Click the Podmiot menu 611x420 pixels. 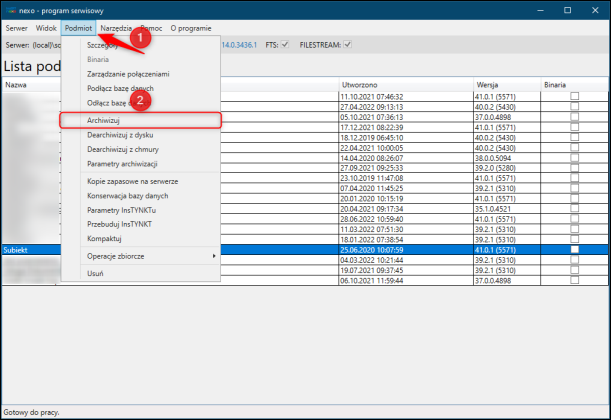coord(78,28)
